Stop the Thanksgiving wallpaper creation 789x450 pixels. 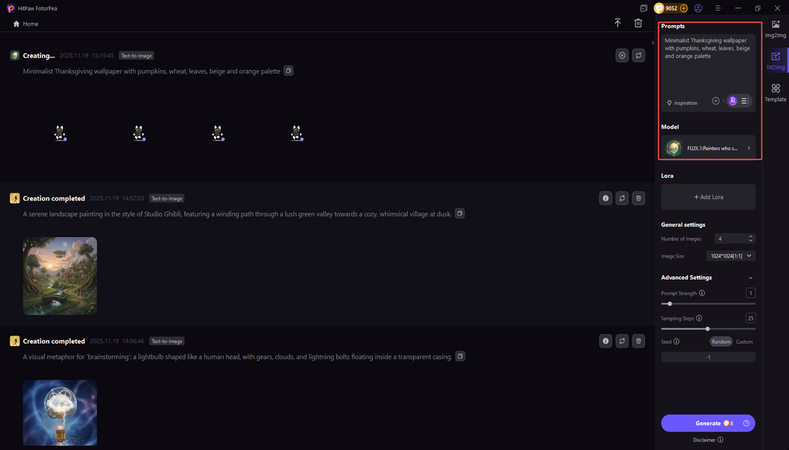pyautogui.click(x=622, y=56)
